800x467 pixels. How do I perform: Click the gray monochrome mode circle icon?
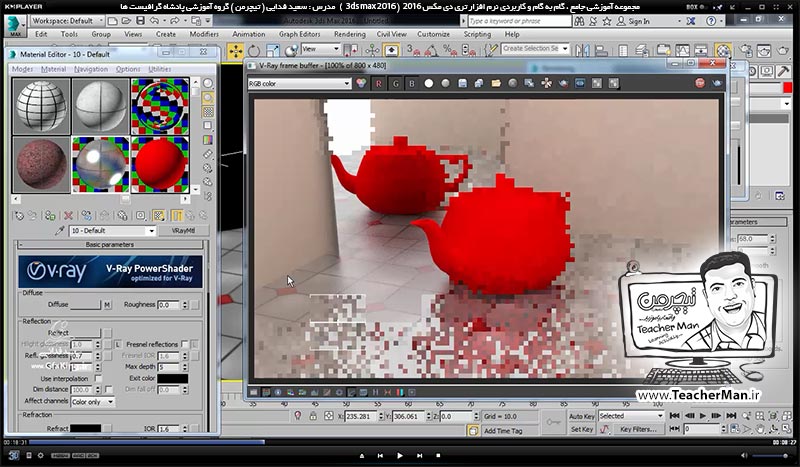pyautogui.click(x=445, y=84)
